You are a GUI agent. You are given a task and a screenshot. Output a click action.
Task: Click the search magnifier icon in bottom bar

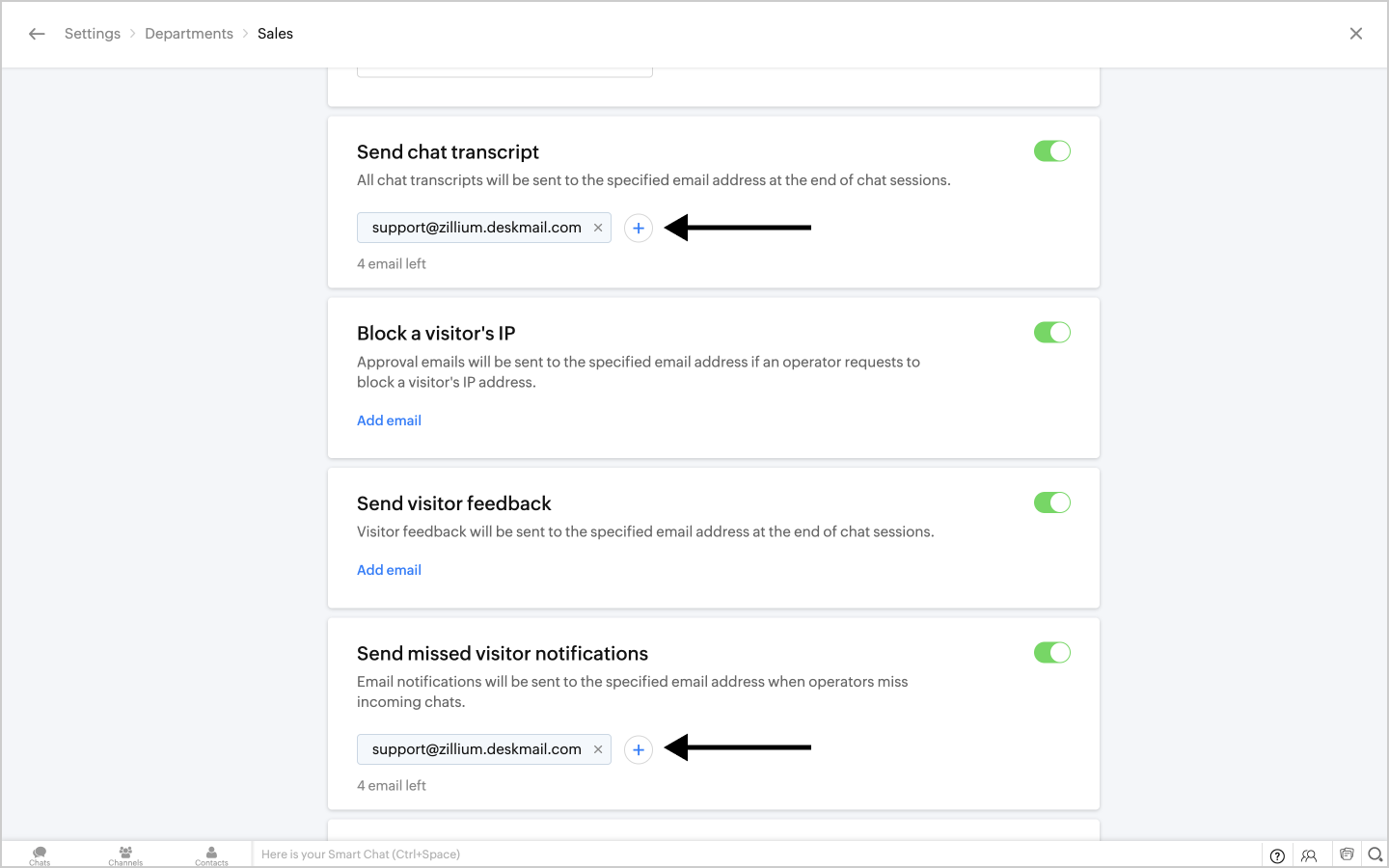(x=1375, y=854)
